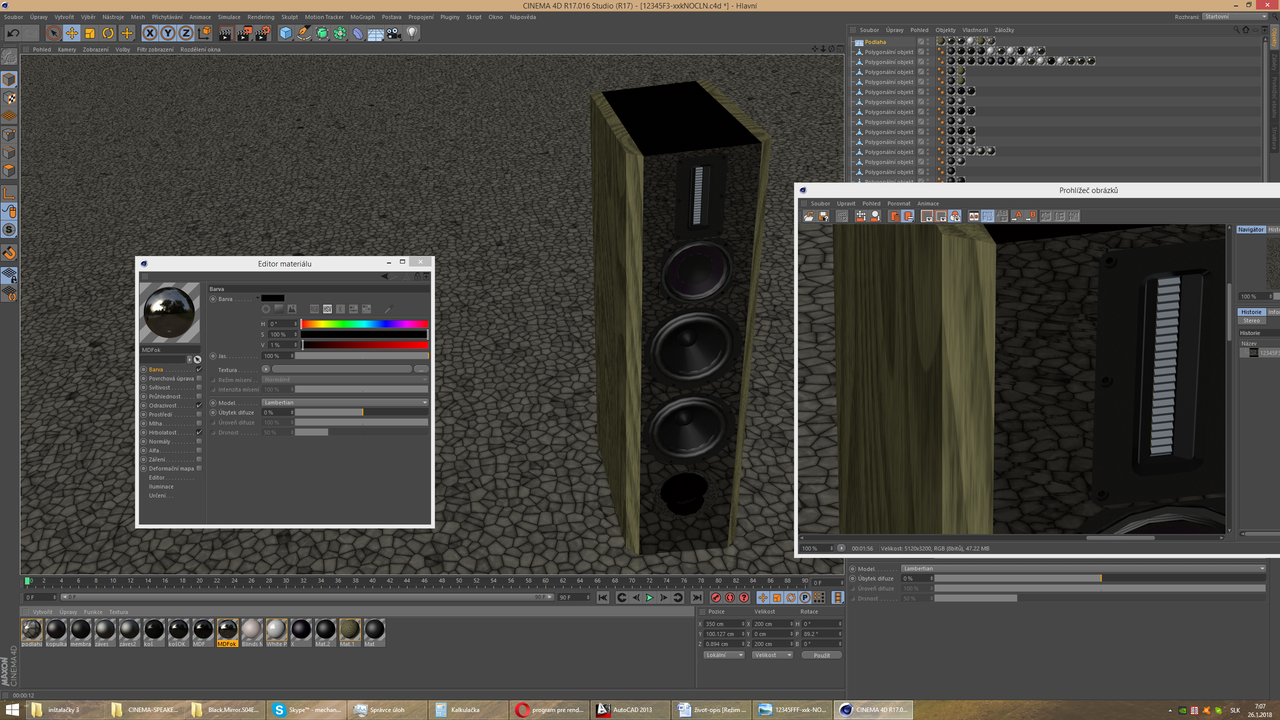Open the Kamery viewport menu

[x=67, y=49]
